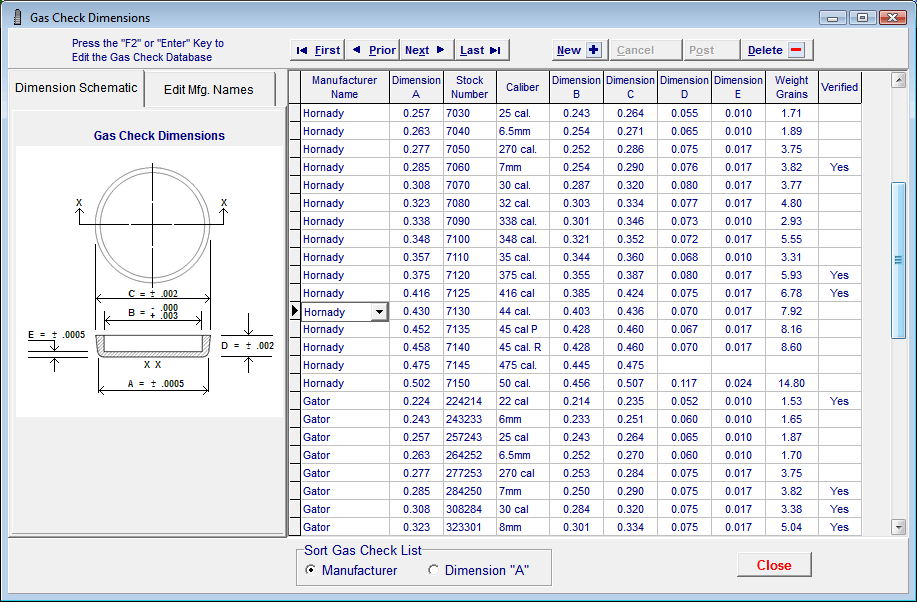Click the disabled Cancel button
This screenshot has height=602, width=917.
pos(646,50)
